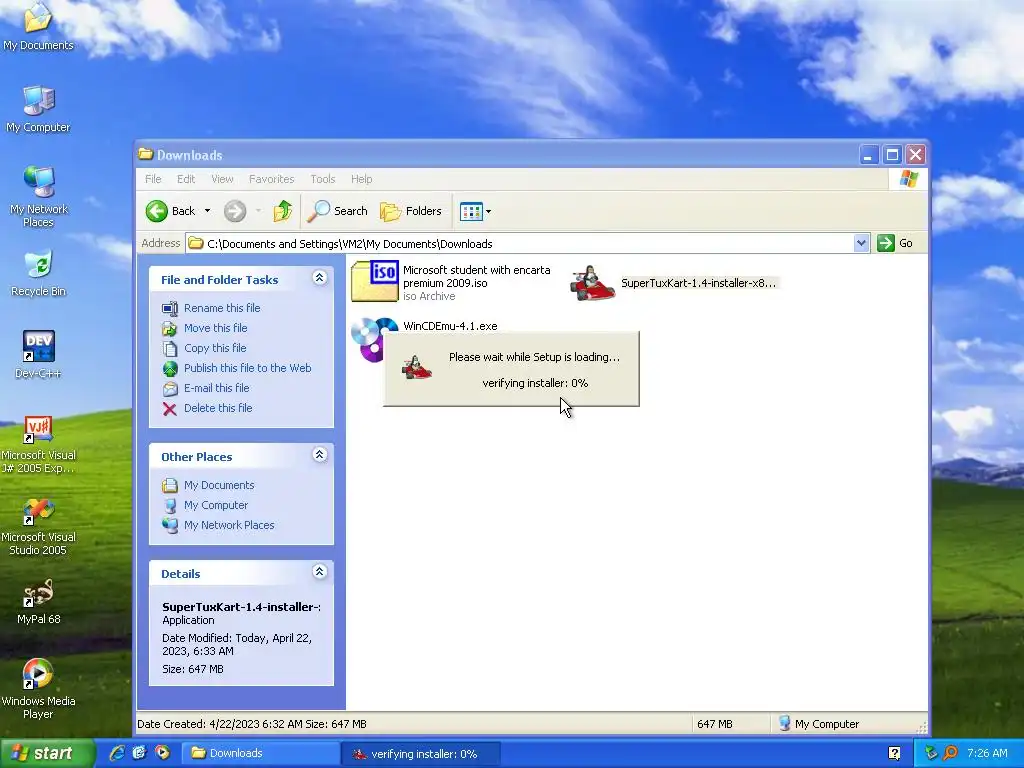
Task: Click My Computer zone in status bar
Action: pos(819,724)
